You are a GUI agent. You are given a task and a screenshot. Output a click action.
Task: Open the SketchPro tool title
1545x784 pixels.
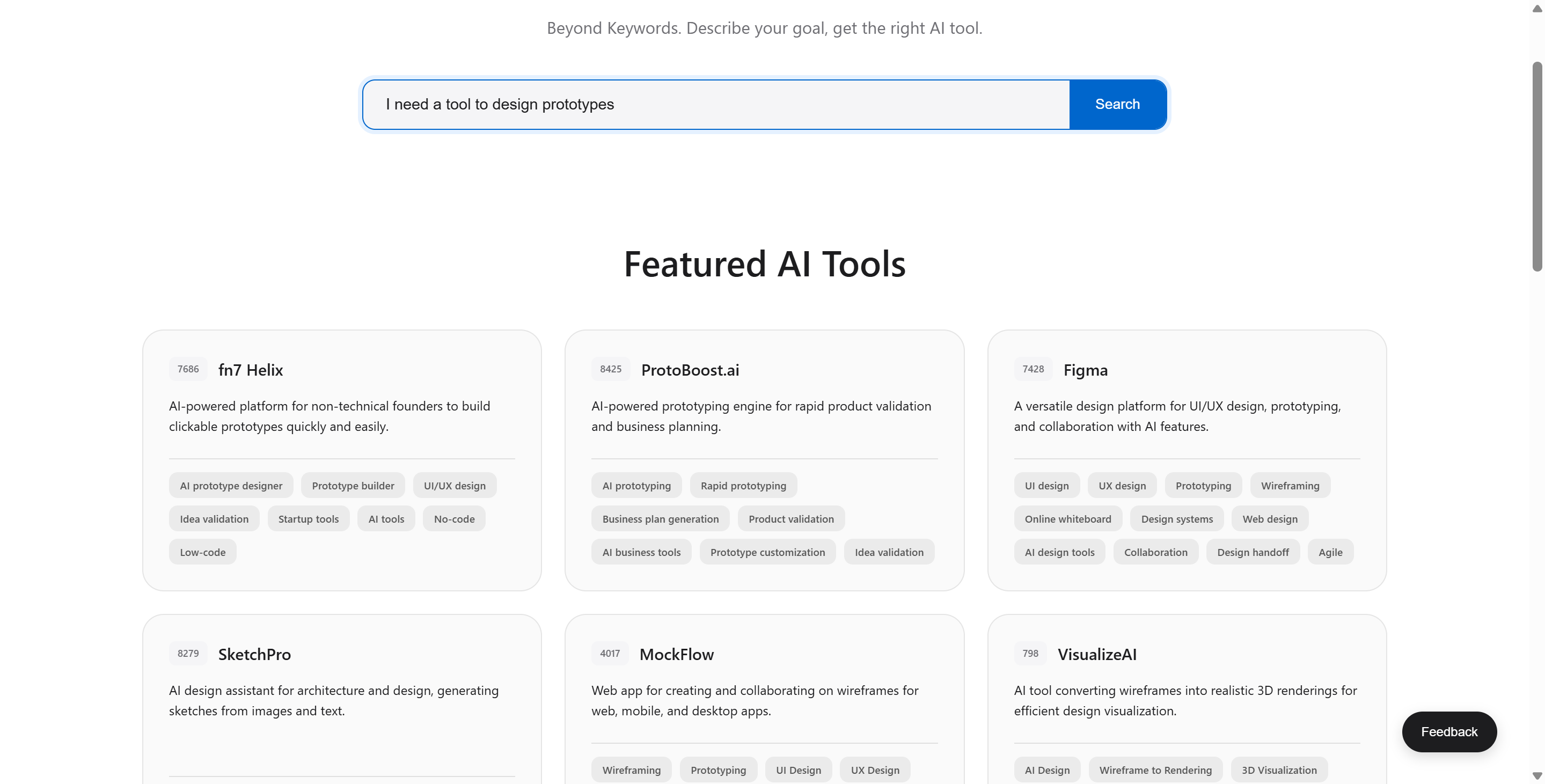tap(254, 654)
